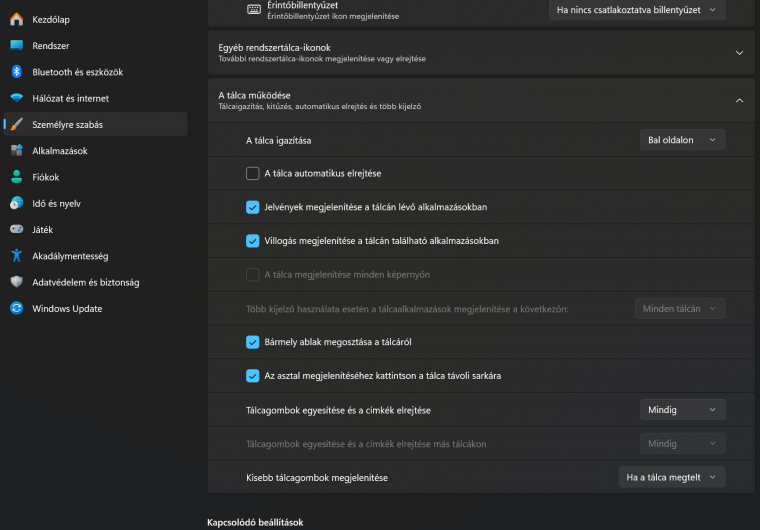This screenshot has height=530, width=760.
Task: Expand Egyéb rendszertálca-ikonok section
Action: click(x=739, y=53)
